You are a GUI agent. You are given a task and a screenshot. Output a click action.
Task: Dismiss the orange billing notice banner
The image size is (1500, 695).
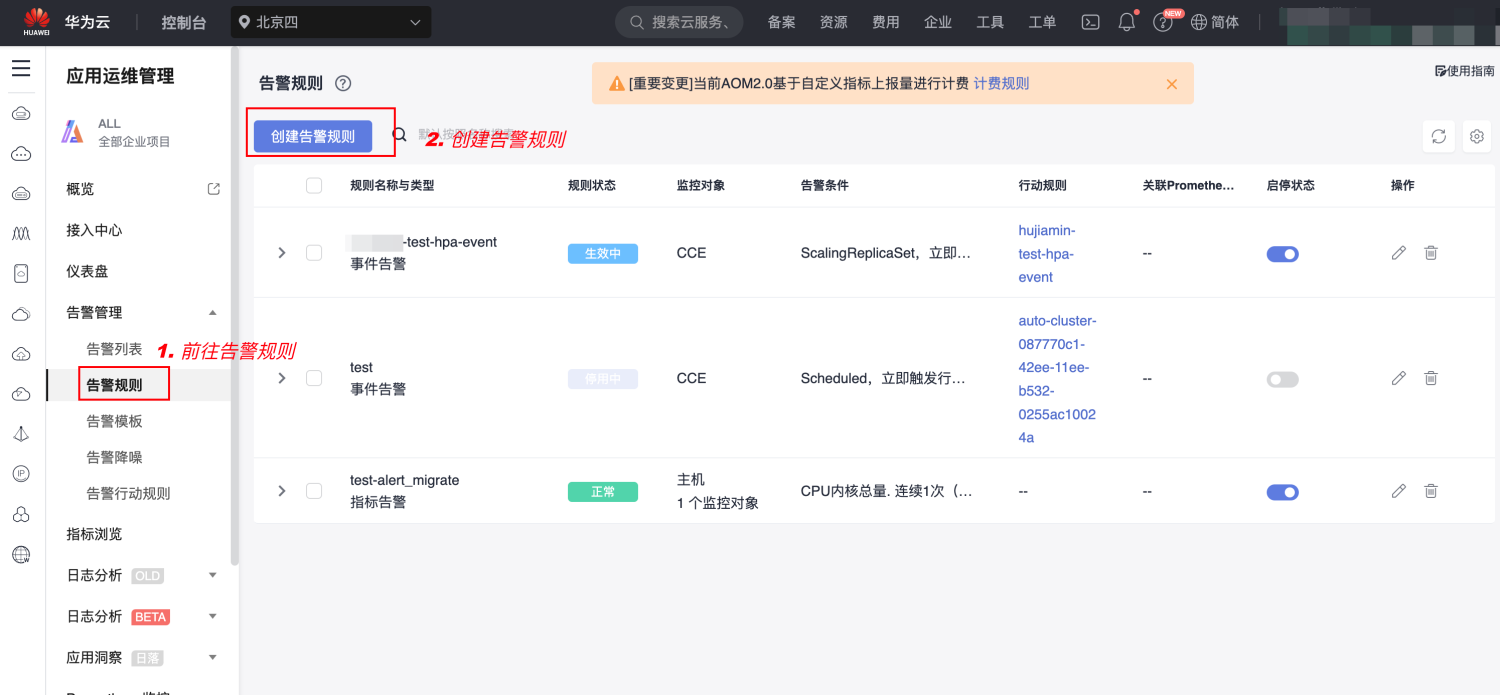1172,84
